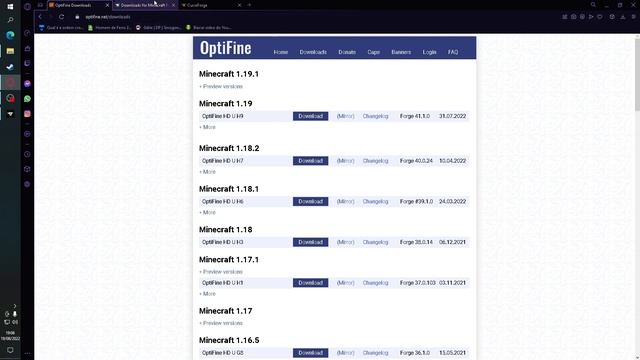Expand More under Minecraft 1.18.2
Image resolution: width=640 pixels, height=360 pixels.
[x=207, y=172]
